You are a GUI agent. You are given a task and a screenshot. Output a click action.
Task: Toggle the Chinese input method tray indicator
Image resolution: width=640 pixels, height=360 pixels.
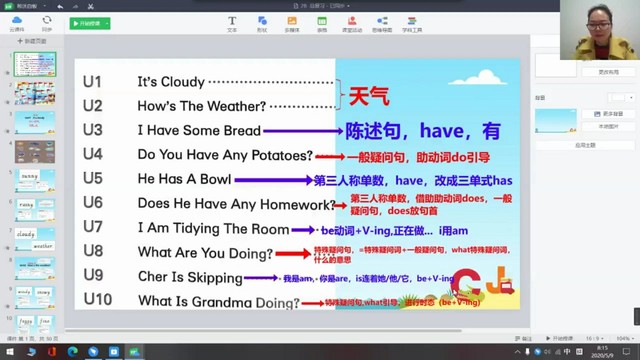(x=567, y=351)
